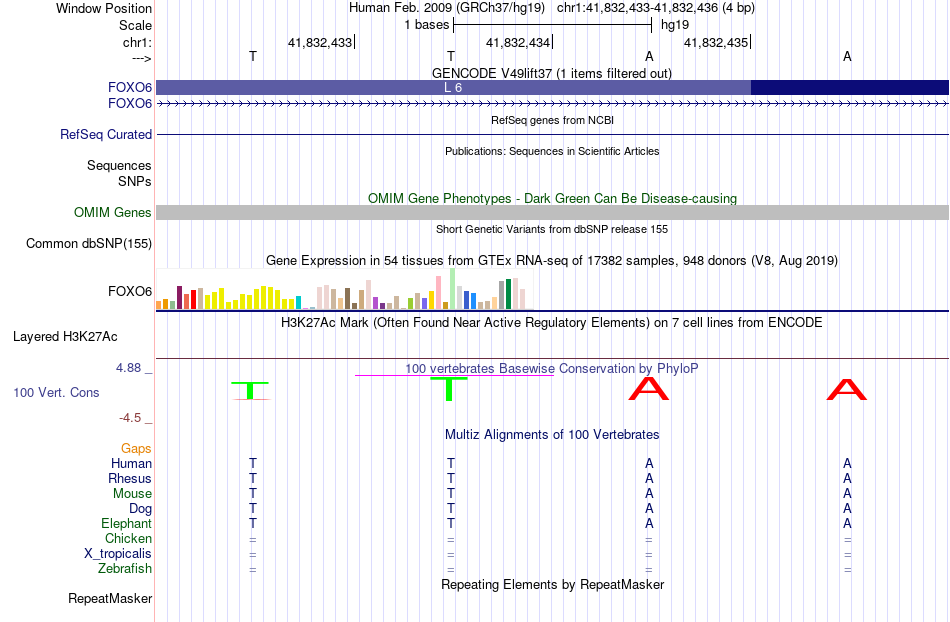The height and width of the screenshot is (622, 950).
Task: Select the Rhesus alignment row label
Action: point(130,478)
